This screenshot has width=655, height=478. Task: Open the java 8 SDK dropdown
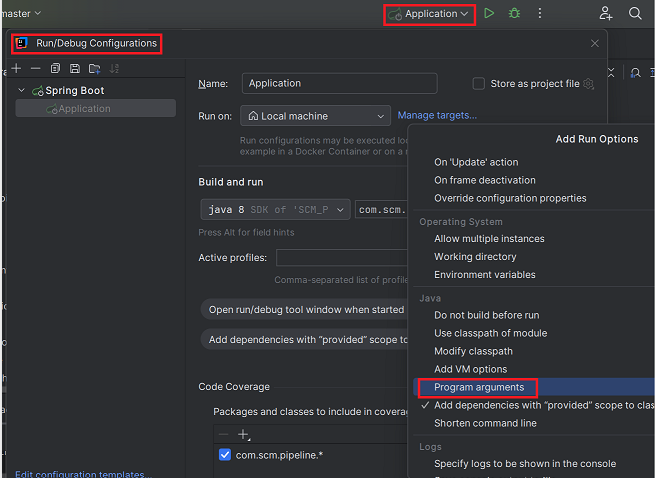[x=275, y=209]
